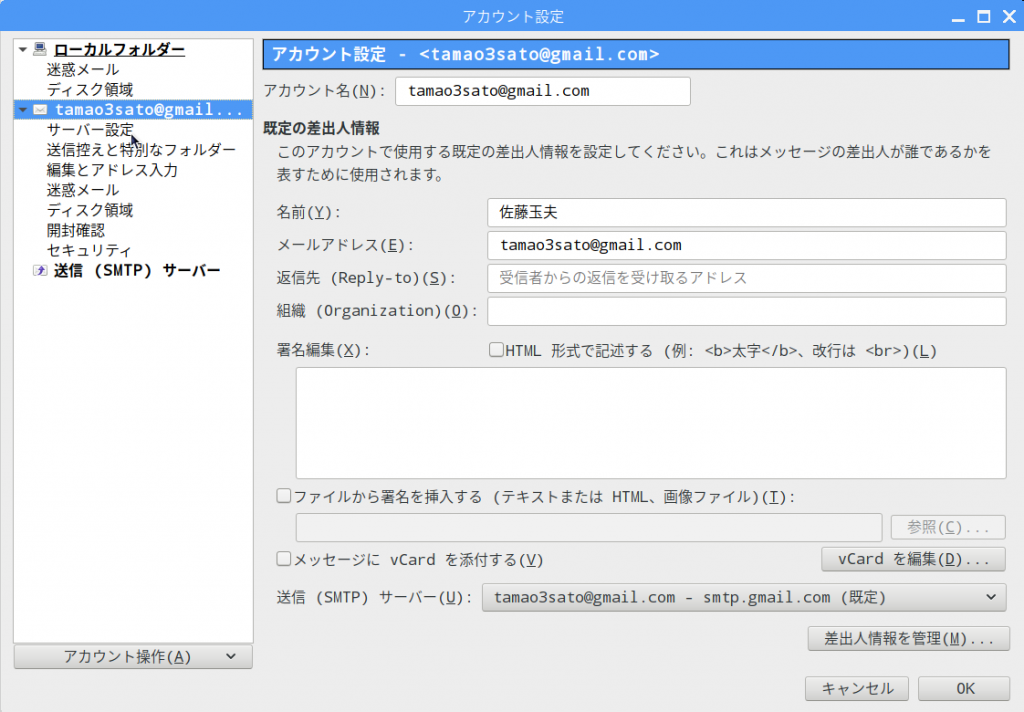
Task: Close the アカウント設定 window
Action: point(1009,17)
